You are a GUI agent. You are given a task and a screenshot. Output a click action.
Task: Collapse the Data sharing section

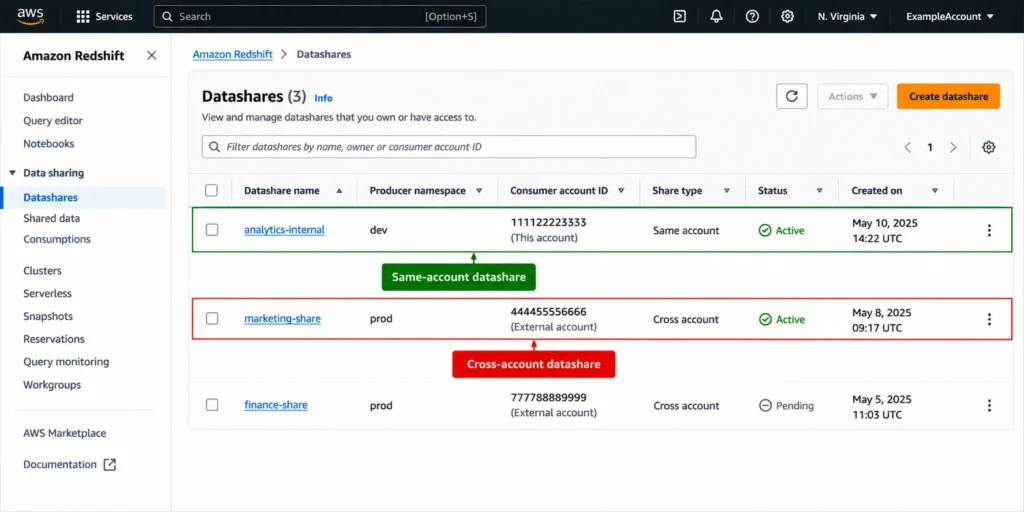pyautogui.click(x=12, y=173)
